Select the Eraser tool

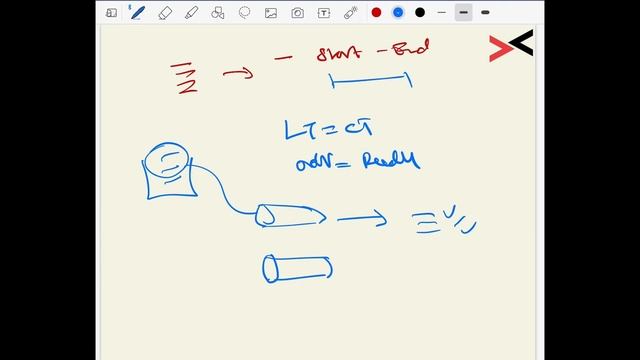(x=165, y=13)
